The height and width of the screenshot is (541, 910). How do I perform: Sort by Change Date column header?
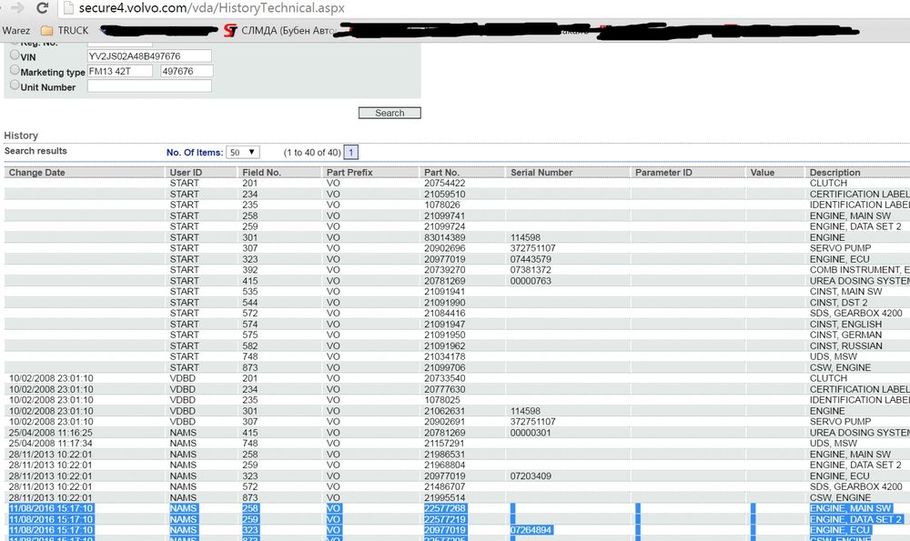[x=37, y=172]
